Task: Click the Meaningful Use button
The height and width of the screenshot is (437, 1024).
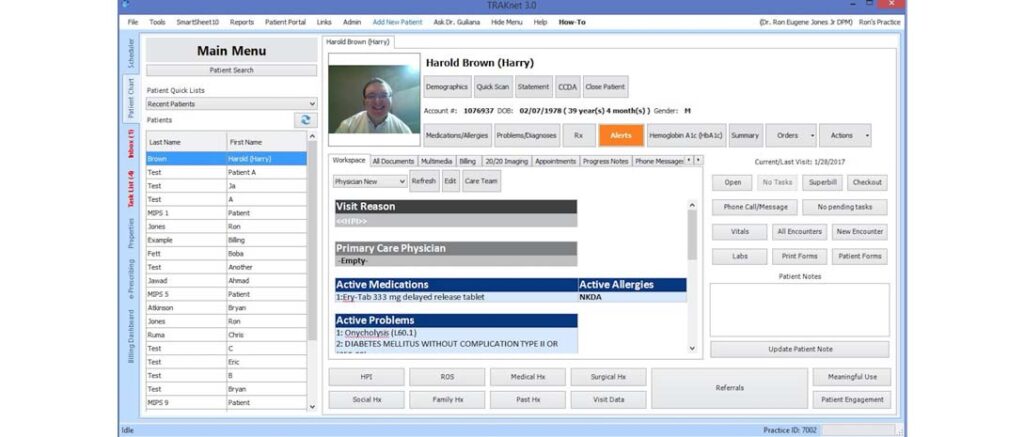Action: tap(852, 376)
